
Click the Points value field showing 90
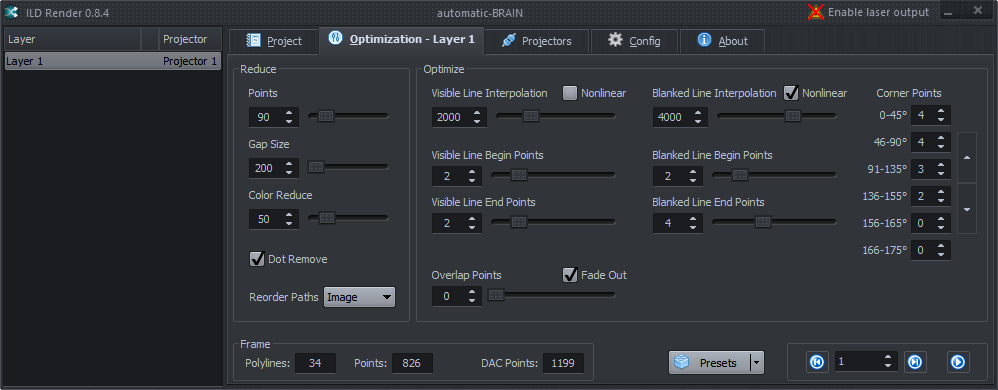point(274,117)
